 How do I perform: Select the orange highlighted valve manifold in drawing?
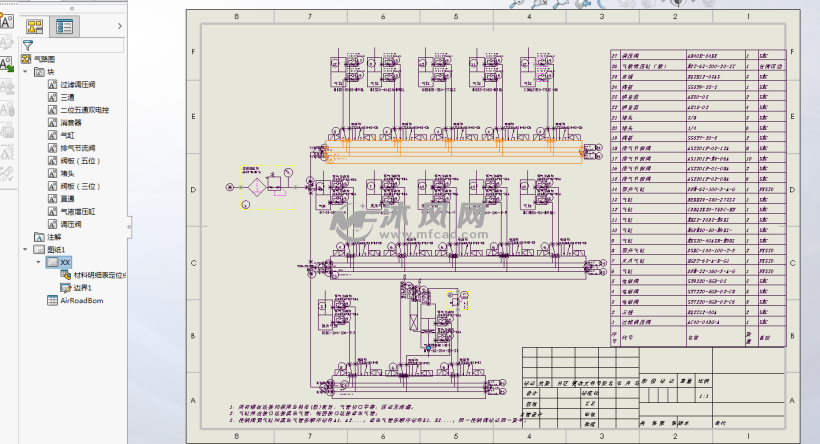[x=453, y=152]
